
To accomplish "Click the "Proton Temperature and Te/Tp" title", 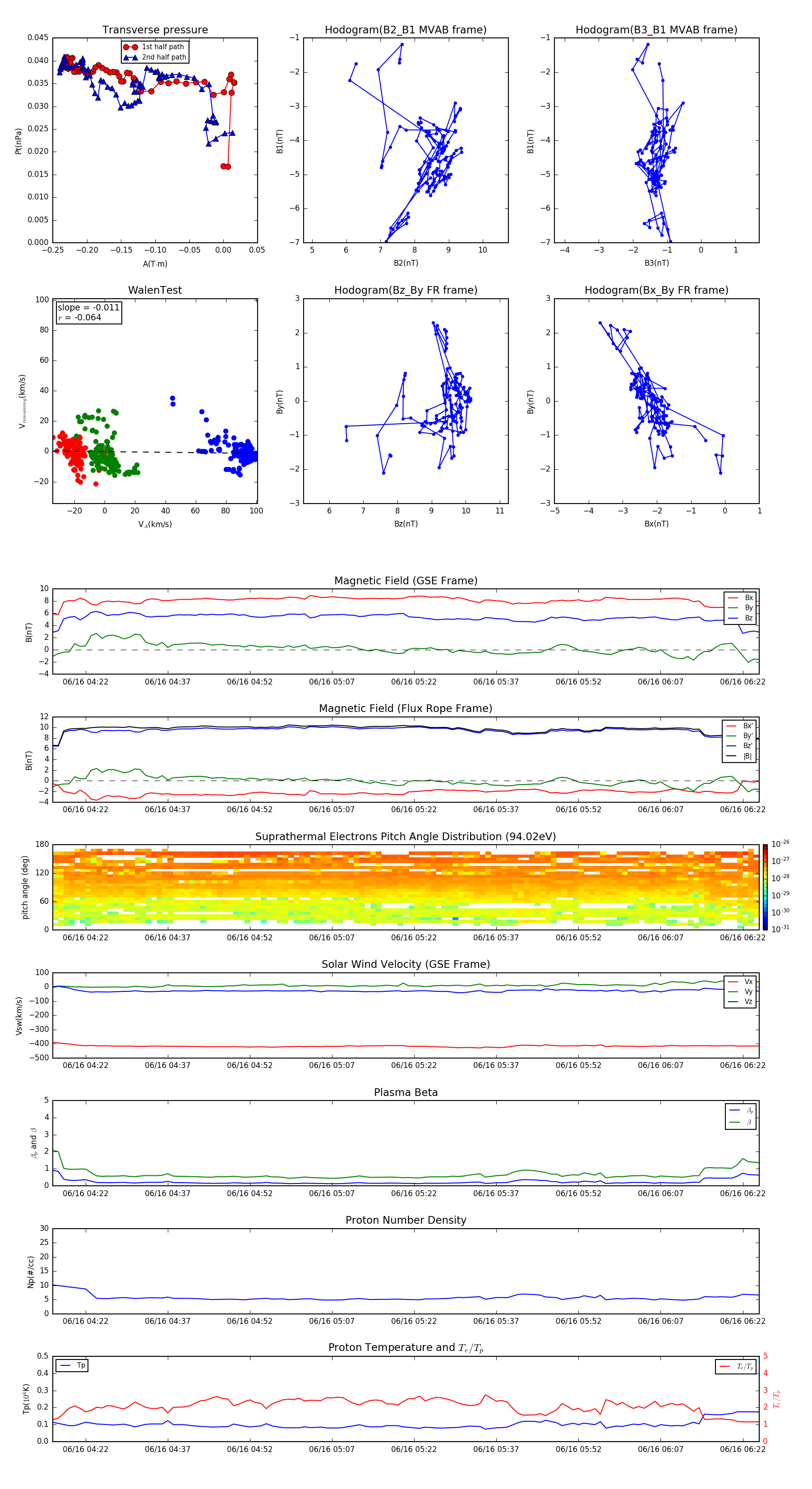I will [x=406, y=1348].
